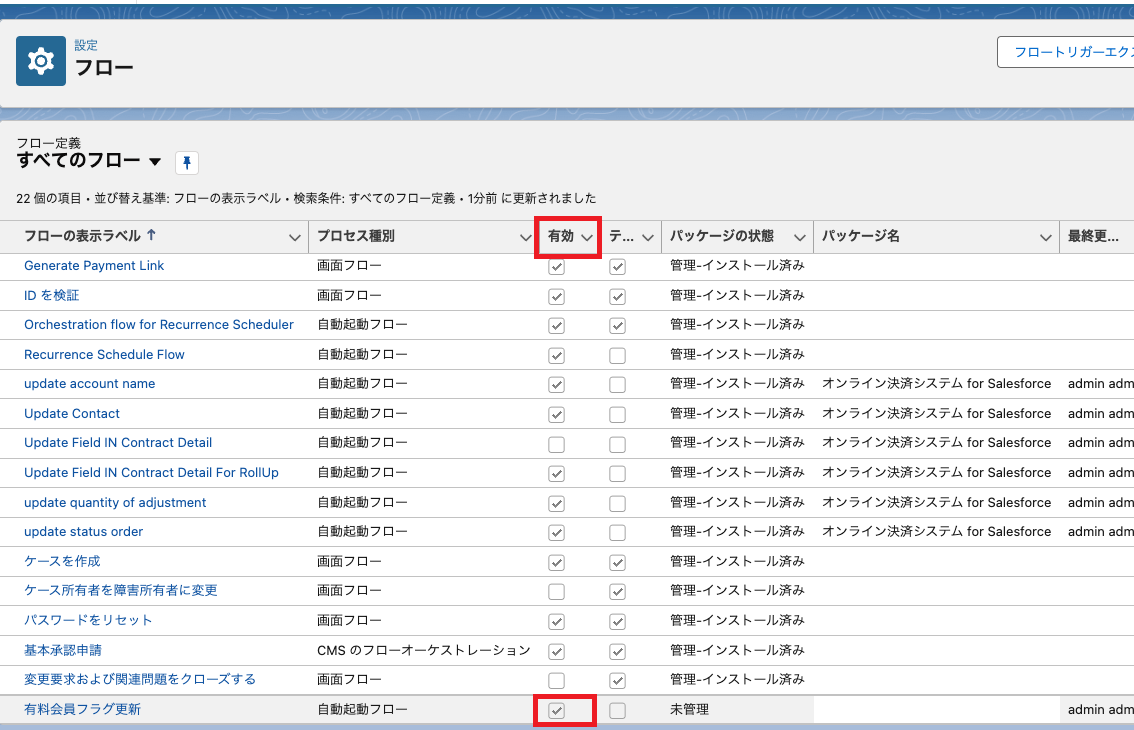Screen dimensions: 1134x730
Task: Open Update Field IN Contract Detail For RollUp
Action: point(151,472)
